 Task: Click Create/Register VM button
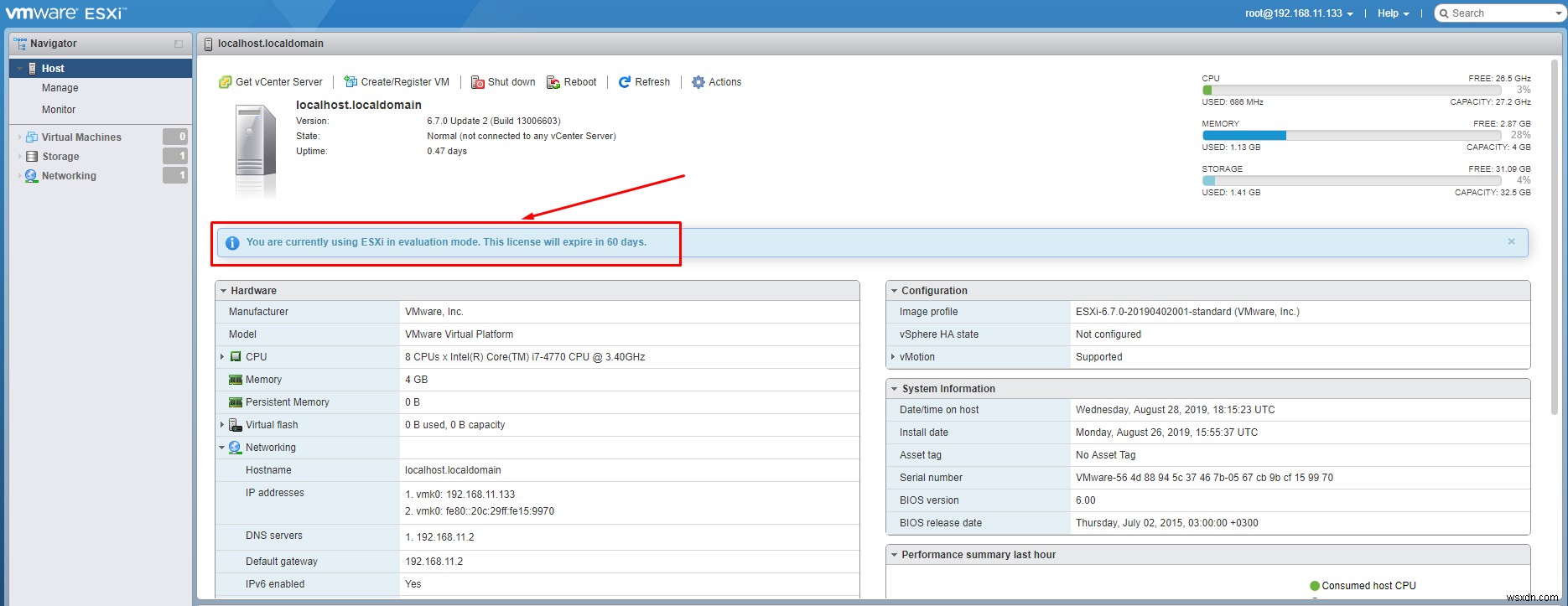(x=397, y=82)
